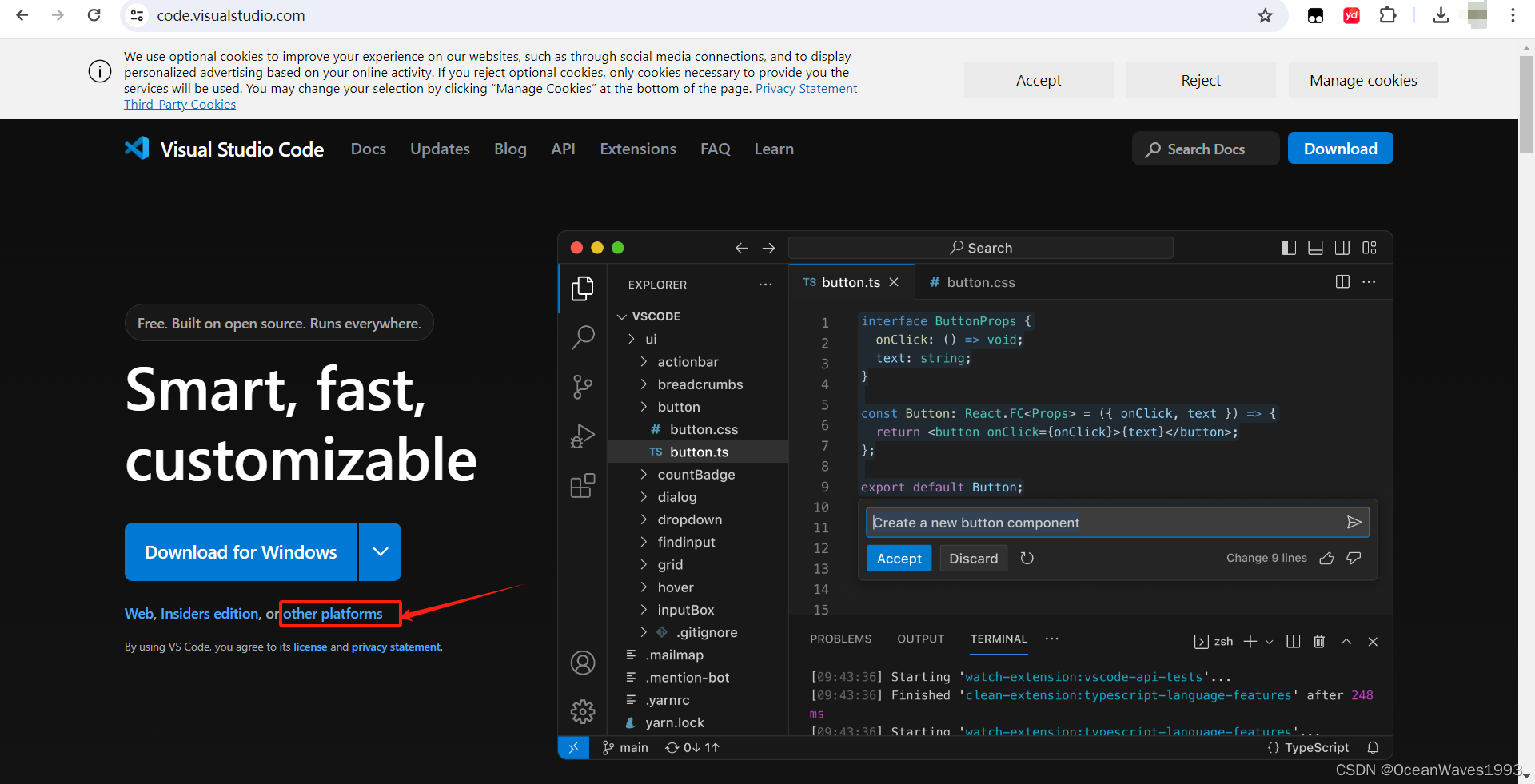Maximize panel with the up chevron
The height and width of the screenshot is (784, 1535).
[x=1346, y=641]
